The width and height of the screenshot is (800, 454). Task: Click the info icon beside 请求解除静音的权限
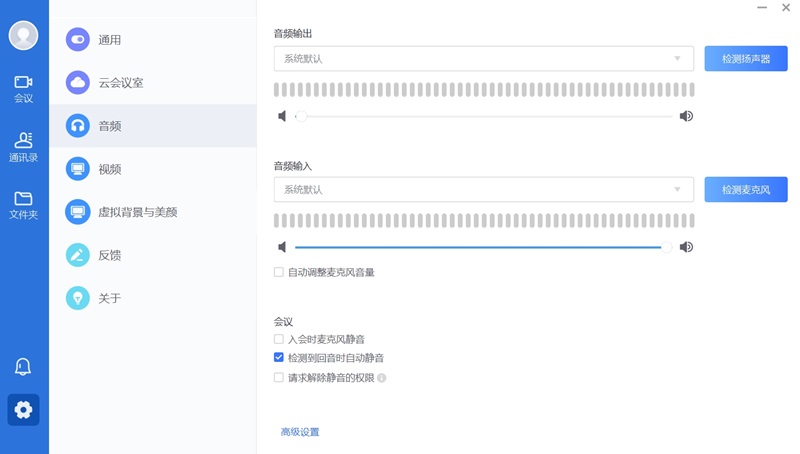click(x=382, y=378)
